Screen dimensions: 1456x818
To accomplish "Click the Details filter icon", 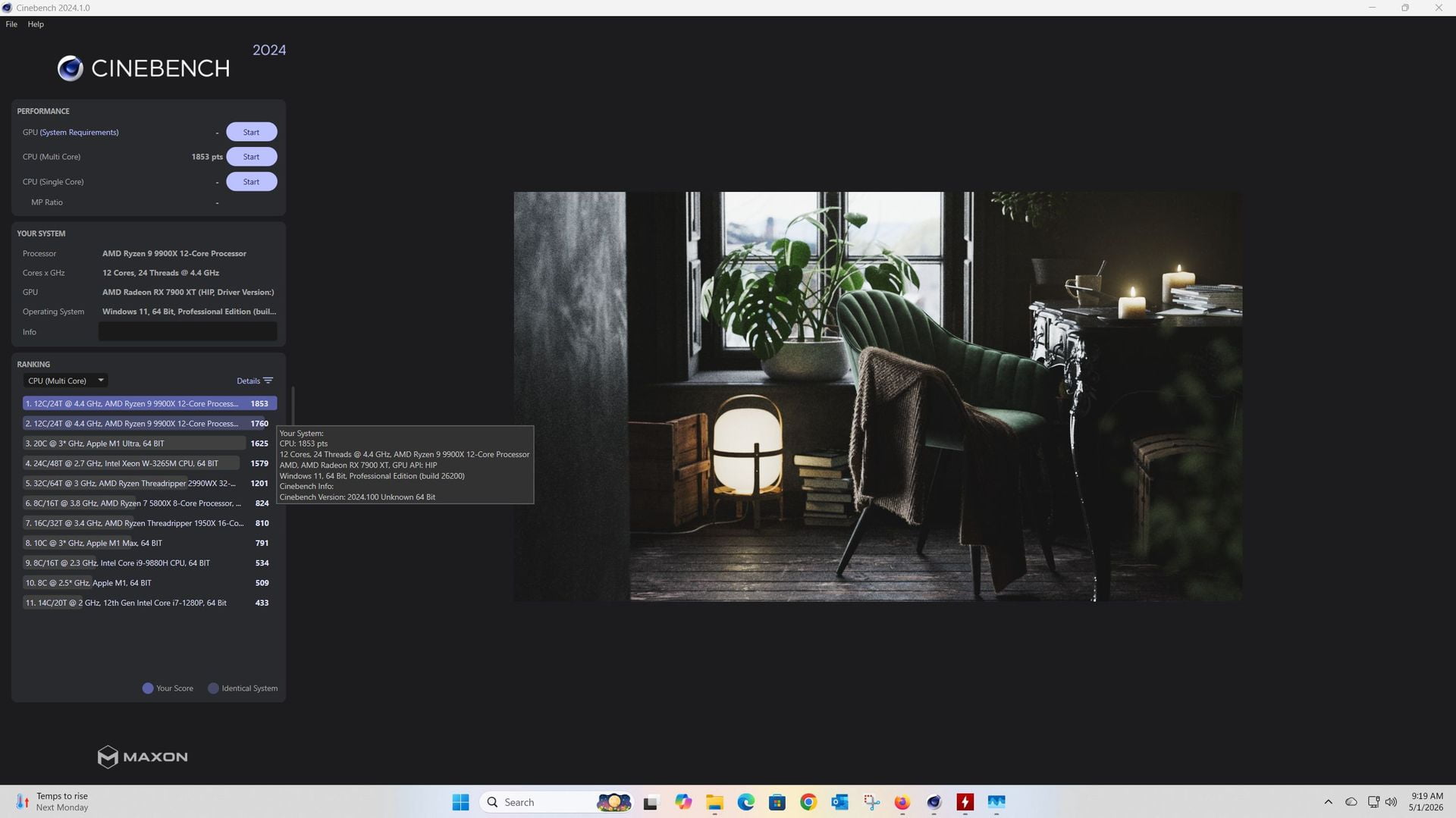I will pos(268,381).
